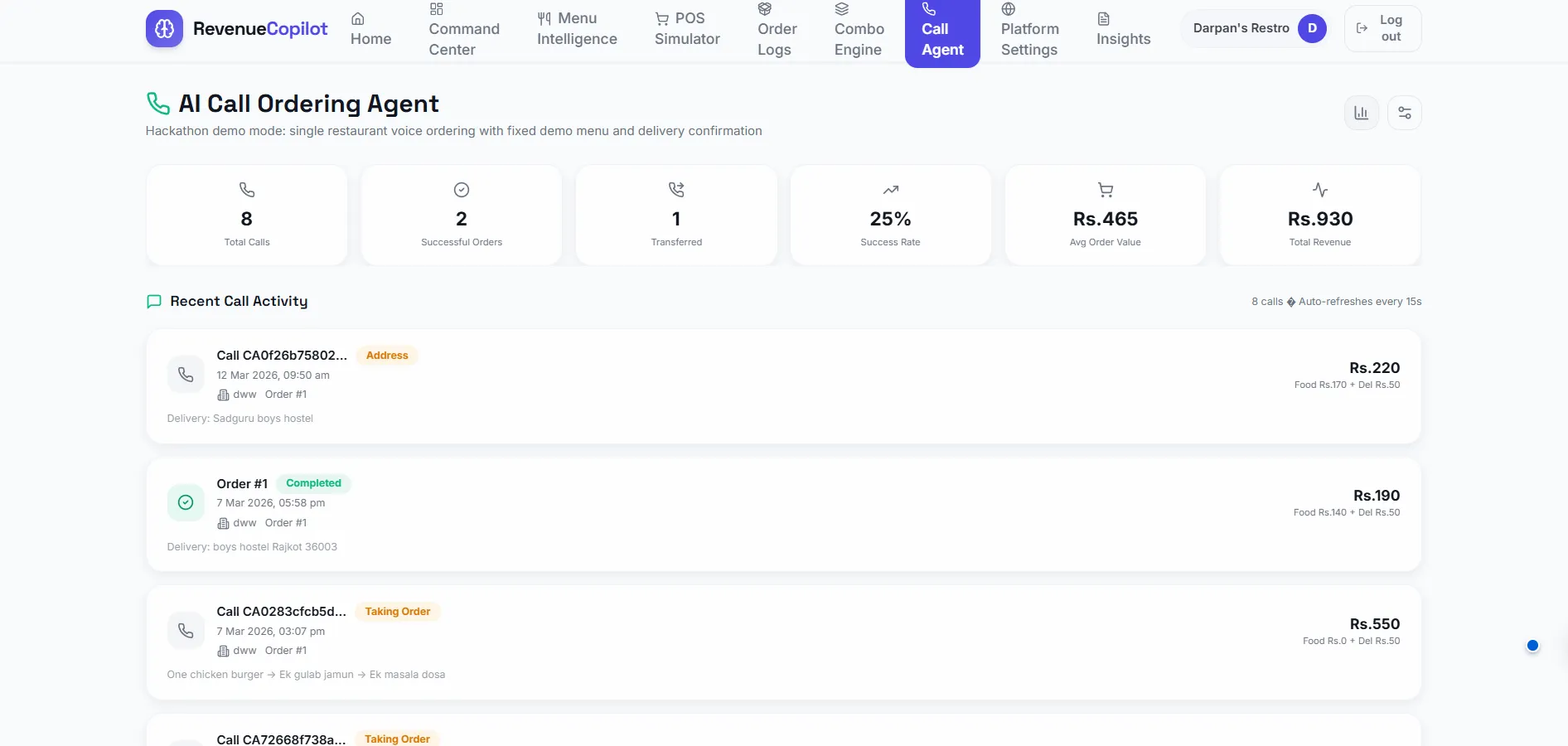Click Taking Order badge on Call CA72668f738a

(397, 739)
